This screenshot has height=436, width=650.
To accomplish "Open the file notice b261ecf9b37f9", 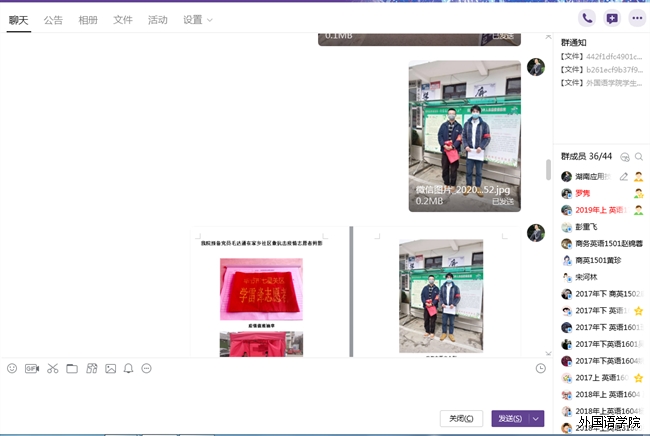I will pyautogui.click(x=601, y=70).
